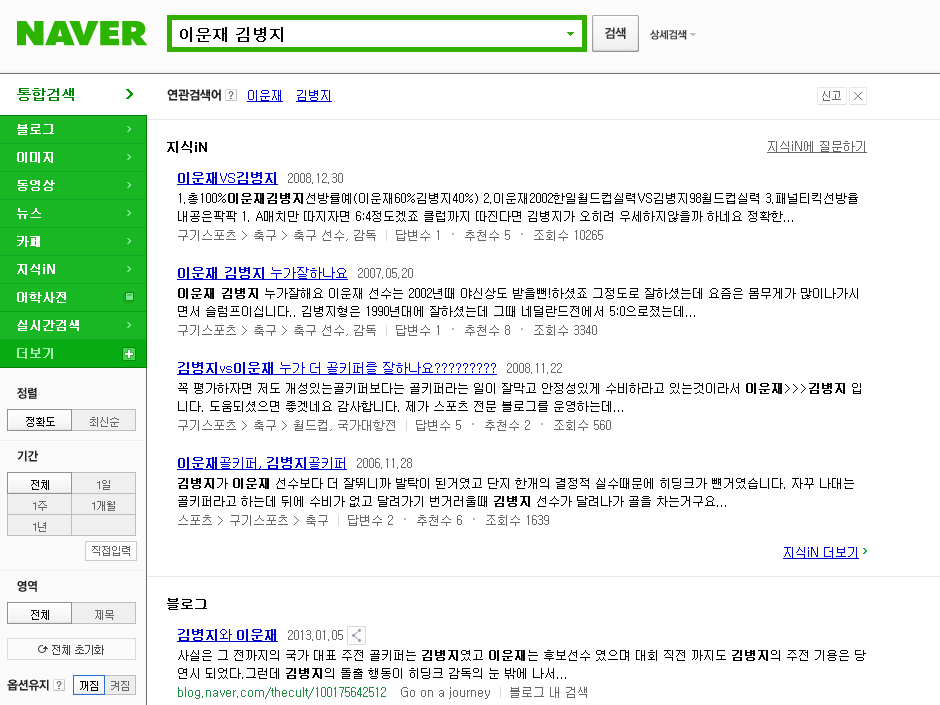
Task: Click the chevron arrow on the 블로그 row
Action: (129, 129)
